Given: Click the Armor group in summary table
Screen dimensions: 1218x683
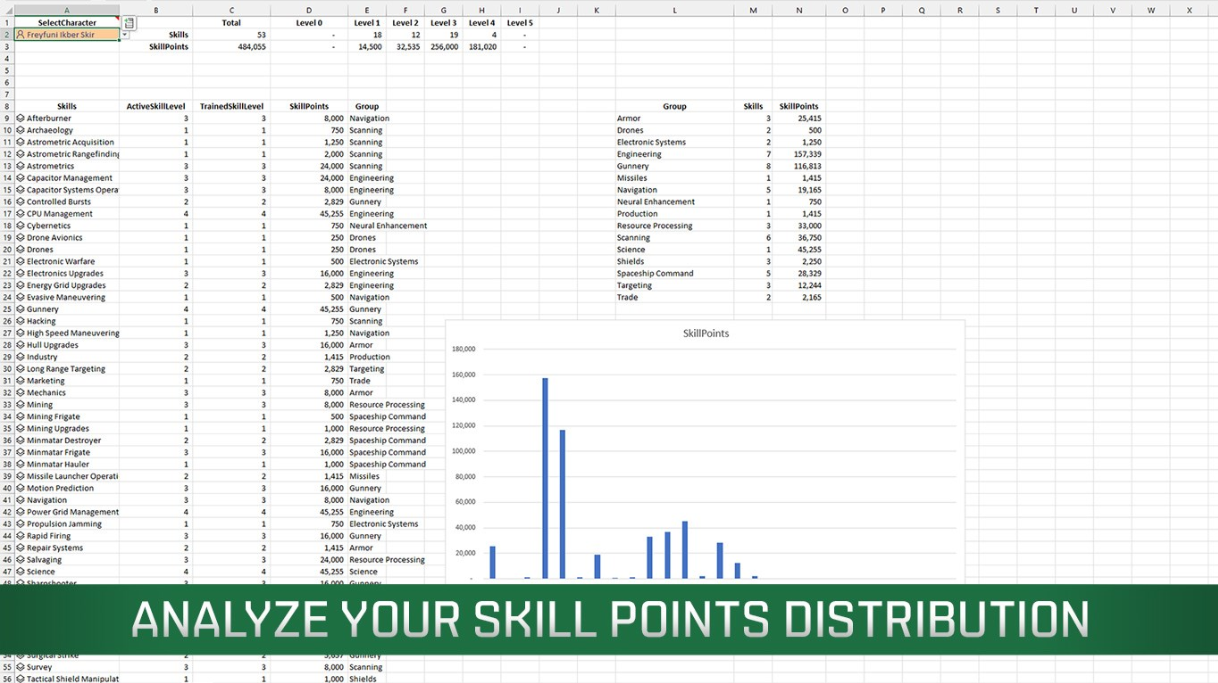Looking at the screenshot, I should pyautogui.click(x=628, y=118).
